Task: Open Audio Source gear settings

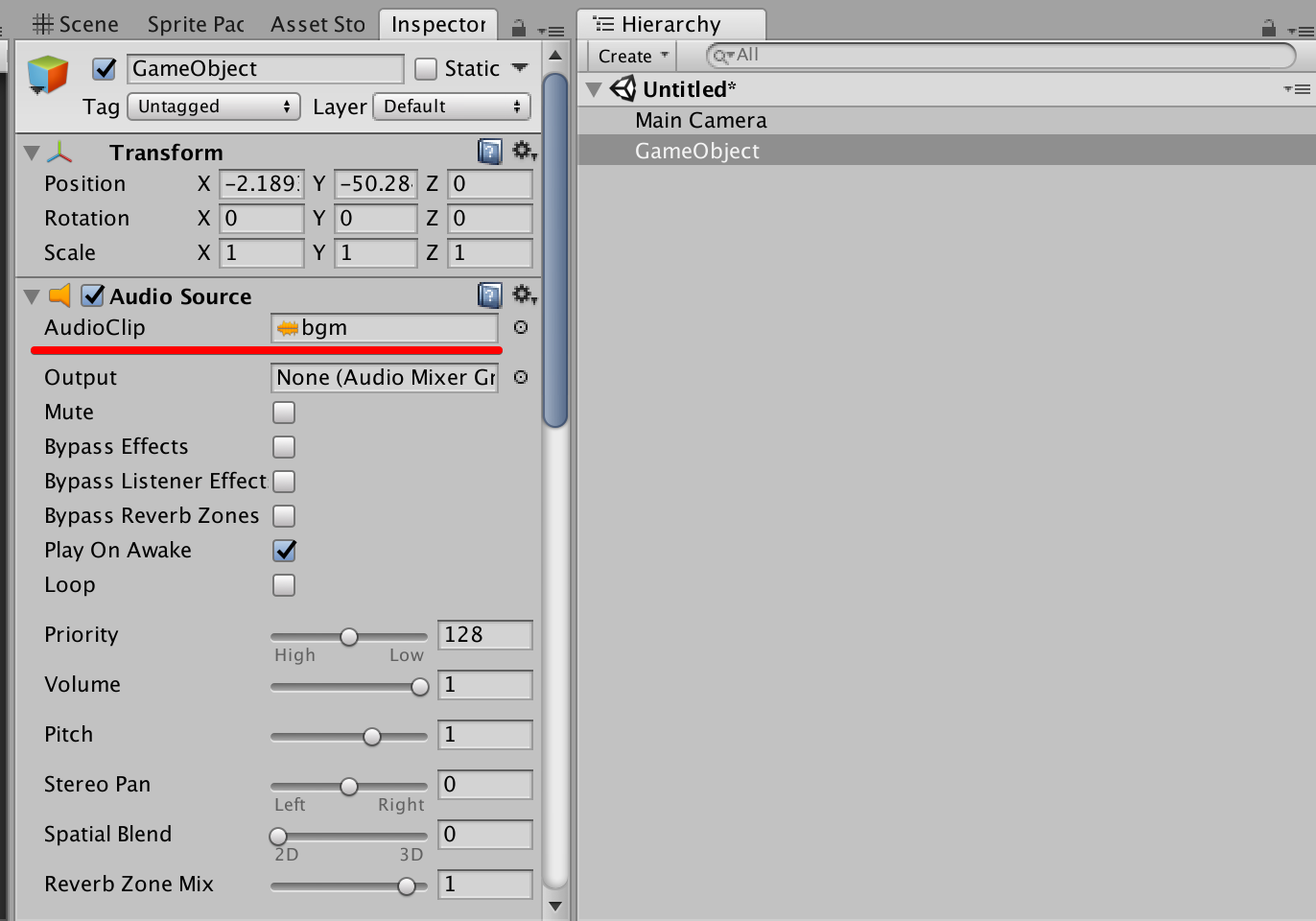Action: click(524, 295)
